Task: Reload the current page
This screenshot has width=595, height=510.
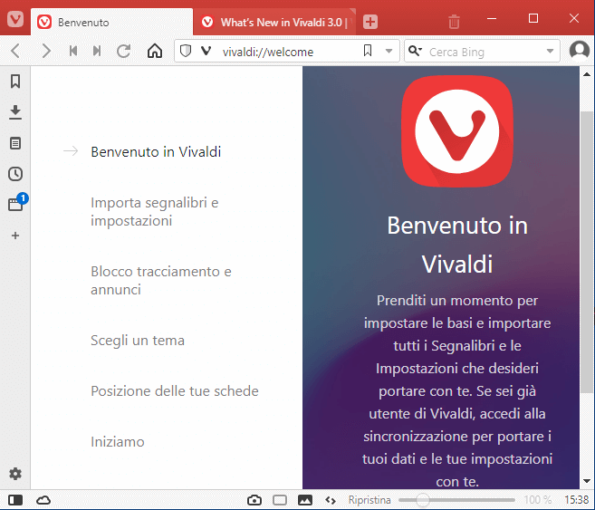Action: (x=124, y=51)
